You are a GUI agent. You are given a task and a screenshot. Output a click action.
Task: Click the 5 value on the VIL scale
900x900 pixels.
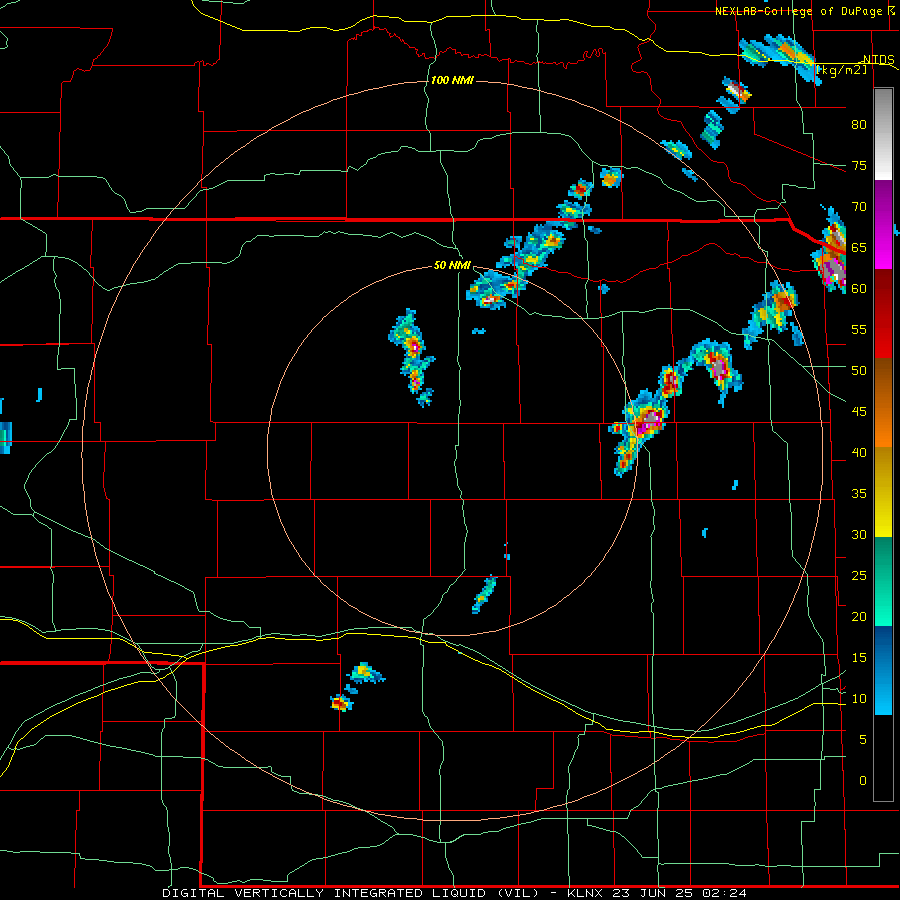click(x=863, y=740)
